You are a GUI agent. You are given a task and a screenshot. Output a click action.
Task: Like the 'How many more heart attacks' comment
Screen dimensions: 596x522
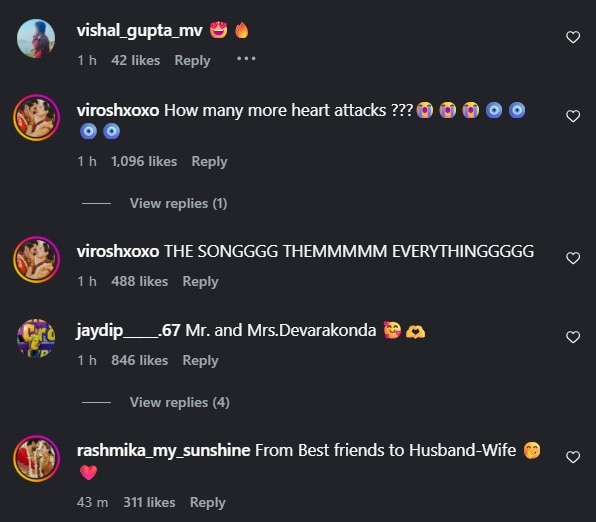pos(573,116)
